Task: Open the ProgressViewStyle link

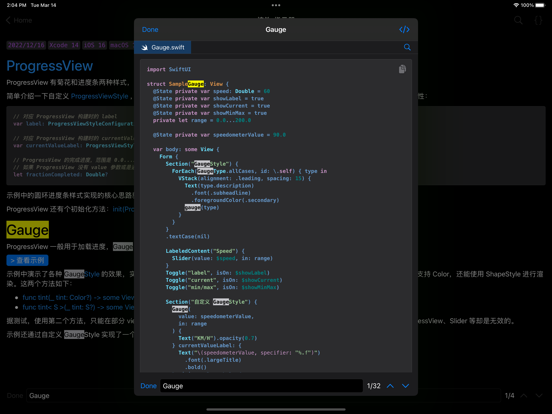Action: point(100,96)
